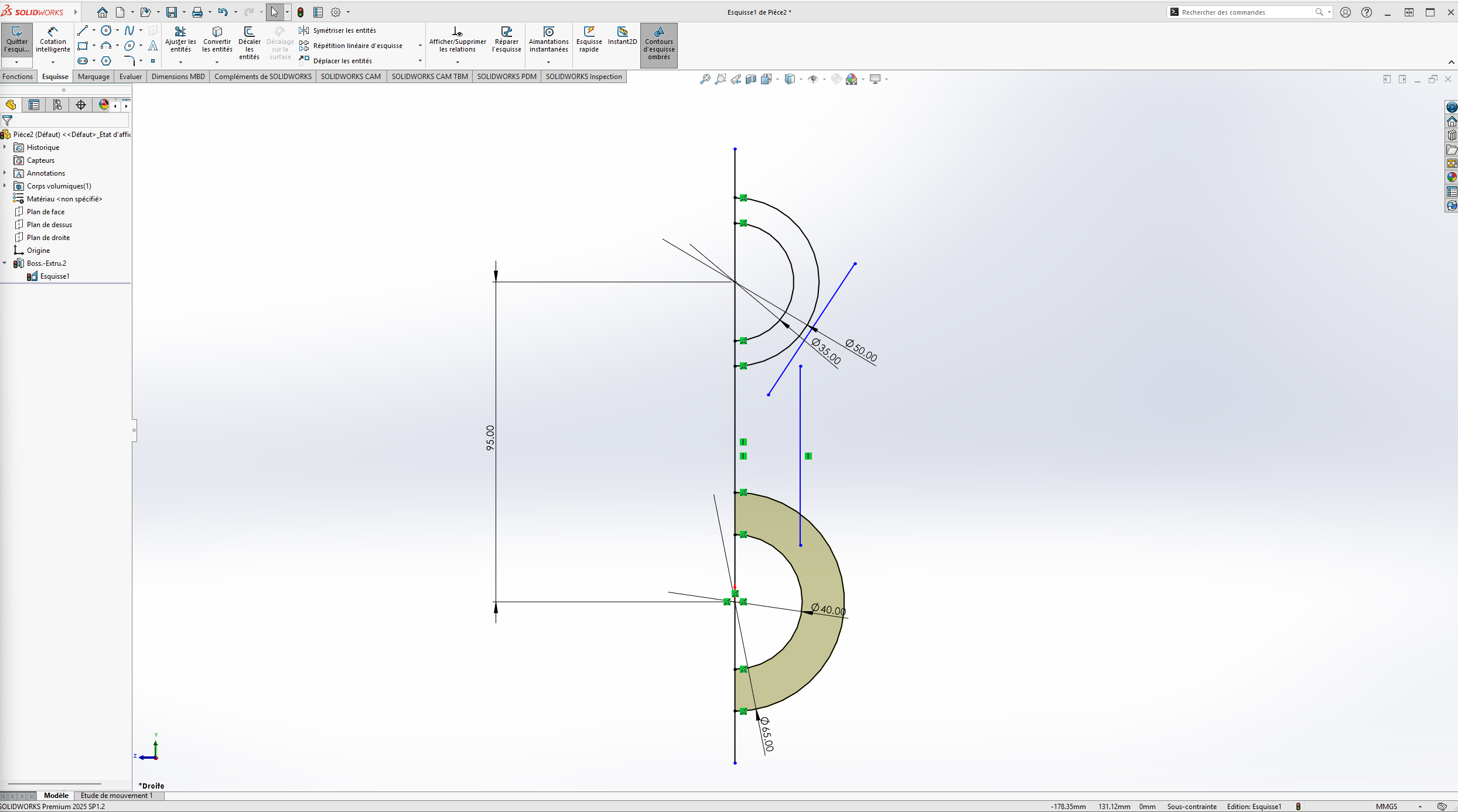Open Répétition linéaire d'esquisse dropdown arrow

(x=420, y=46)
